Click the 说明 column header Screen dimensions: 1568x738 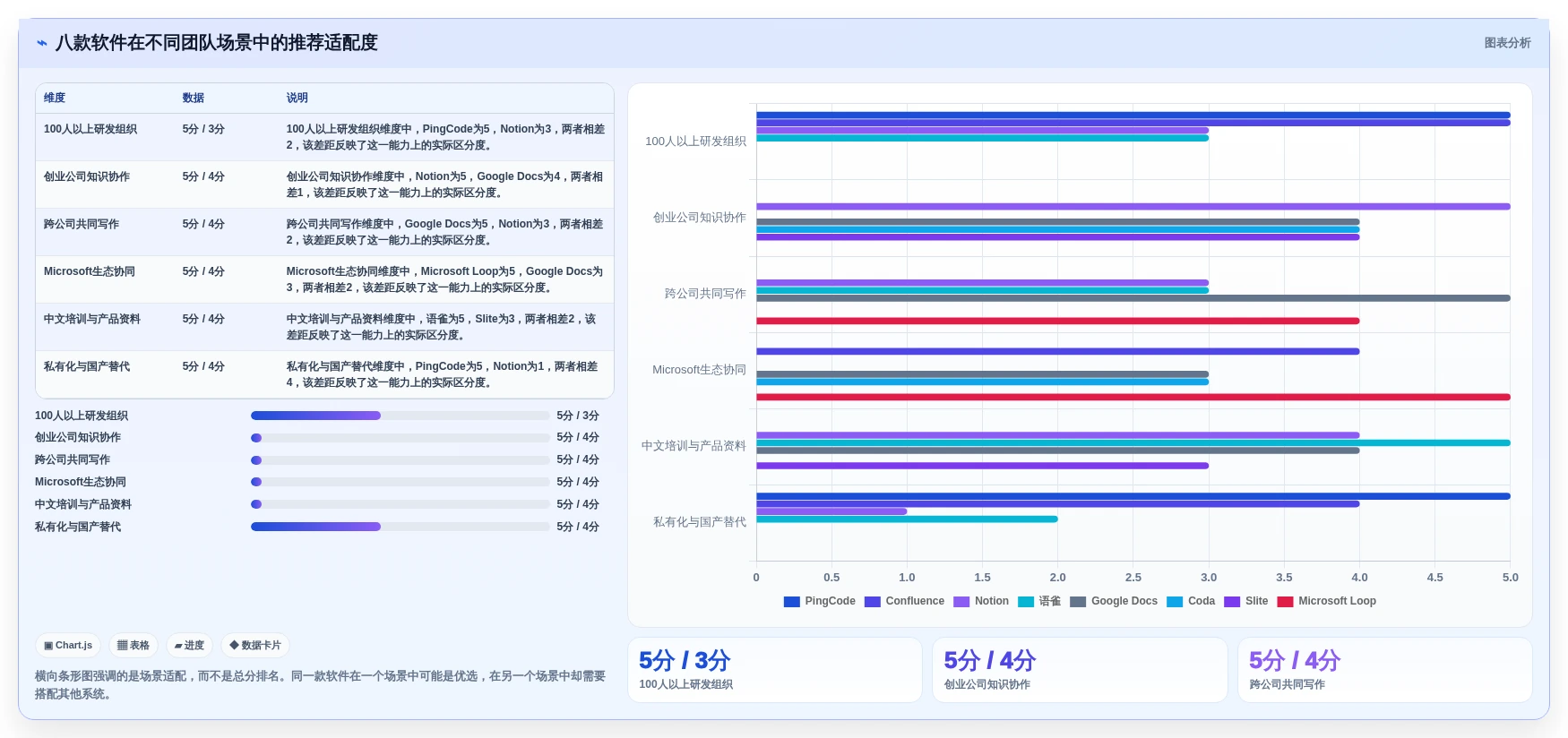point(297,99)
